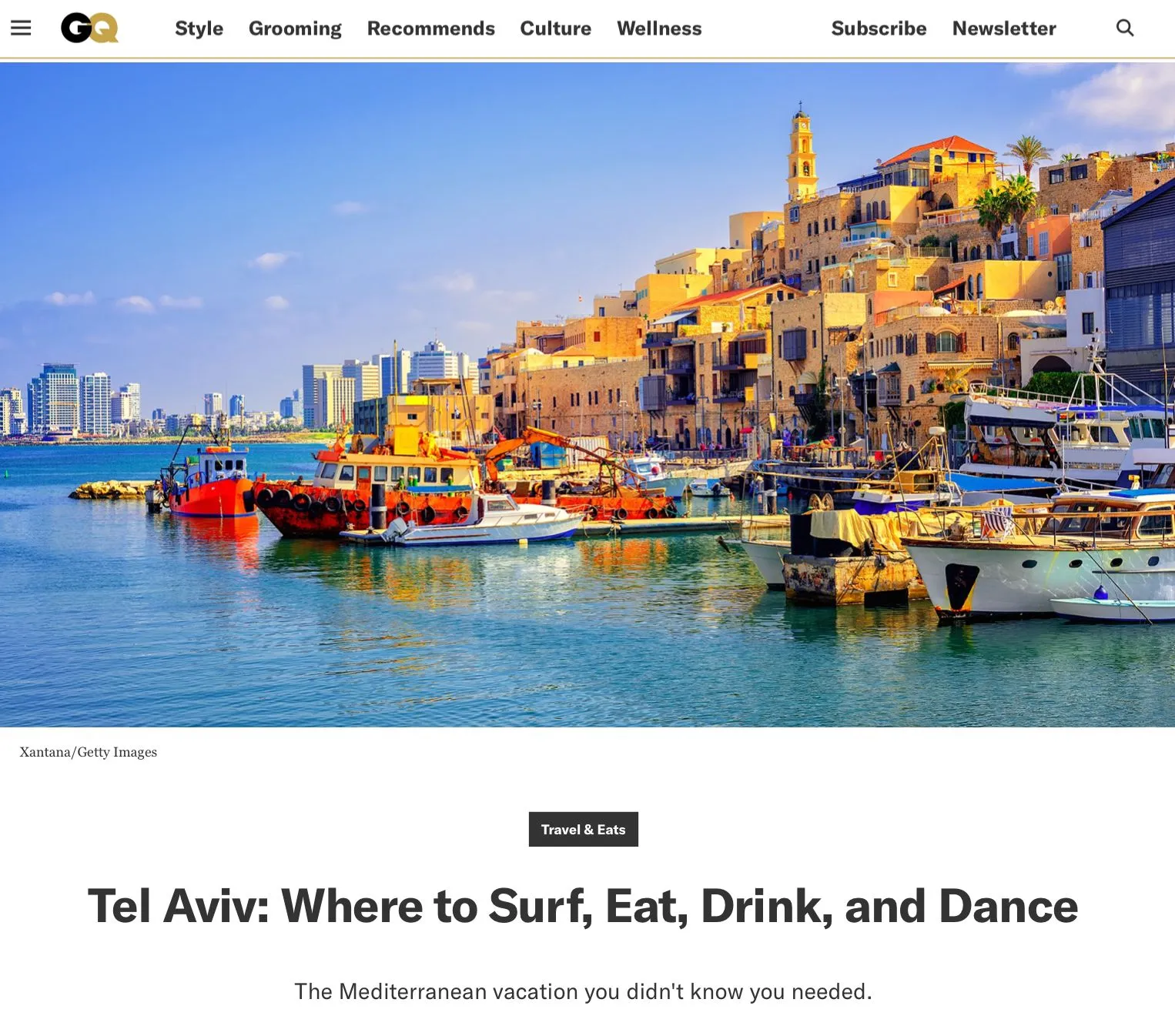Select Recommends in the navigation bar
The width and height of the screenshot is (1175, 1036).
(430, 28)
